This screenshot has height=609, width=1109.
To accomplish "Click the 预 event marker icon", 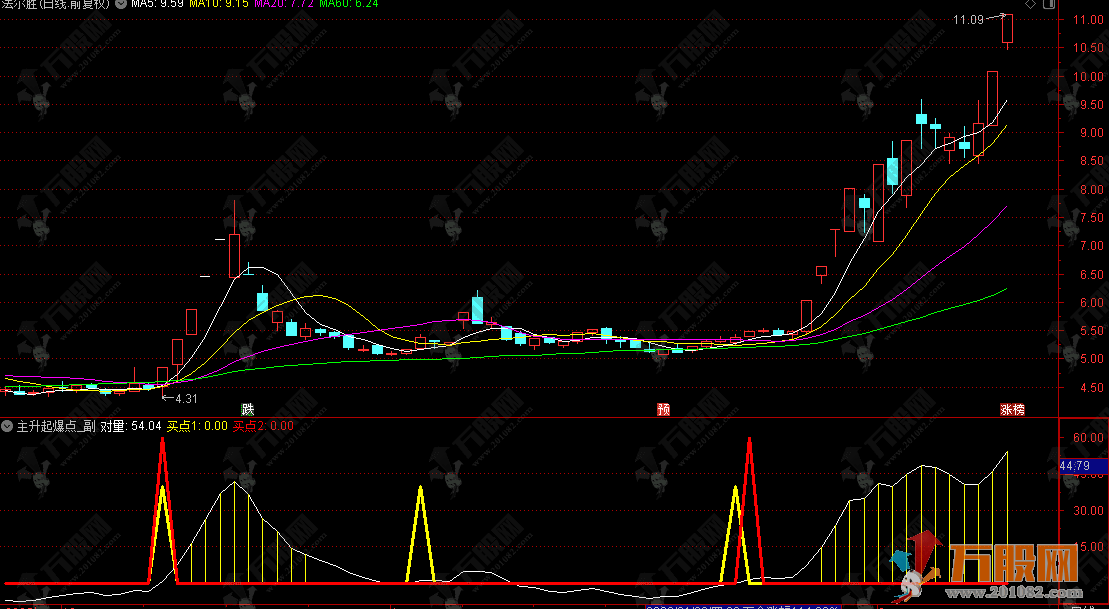I will point(663,409).
